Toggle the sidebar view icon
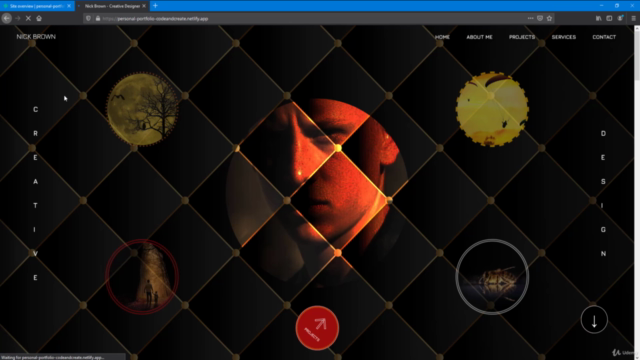 (609, 18)
